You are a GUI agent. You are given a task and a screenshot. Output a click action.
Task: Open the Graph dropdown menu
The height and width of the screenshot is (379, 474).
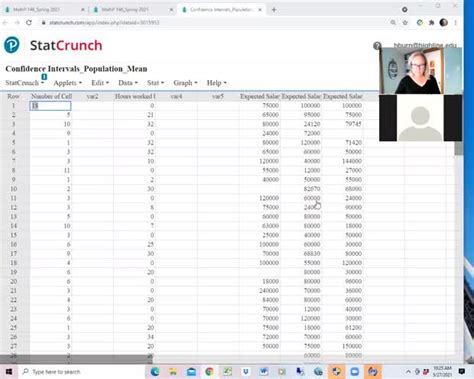coord(185,83)
